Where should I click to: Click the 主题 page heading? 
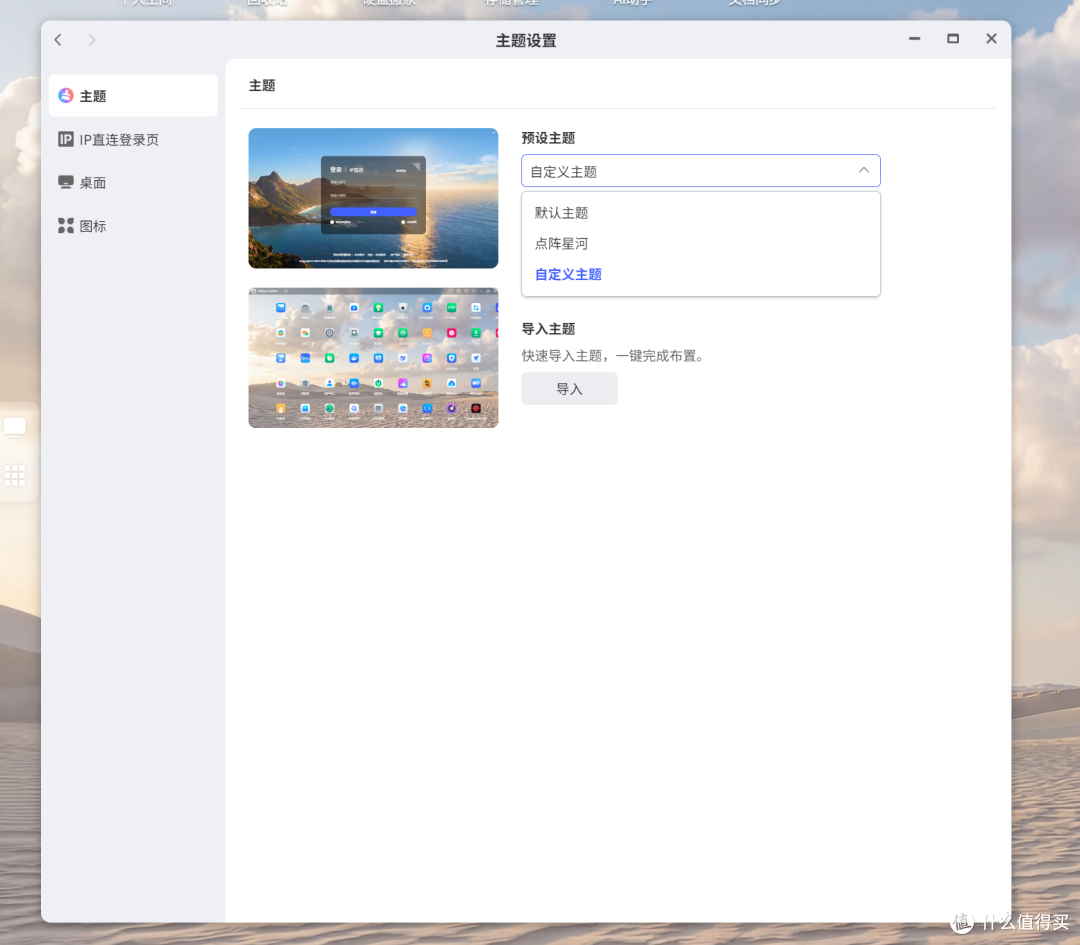pyautogui.click(x=262, y=85)
